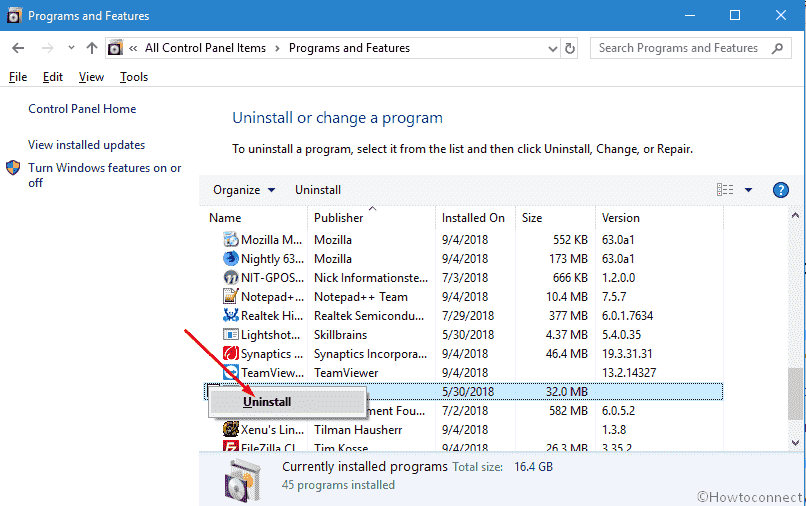Image resolution: width=806 pixels, height=506 pixels.
Task: Go up one level with up arrow
Action: coord(91,48)
